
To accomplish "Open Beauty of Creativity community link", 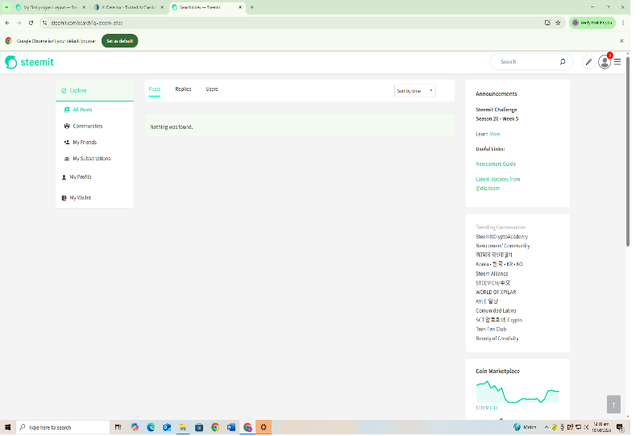I will pos(497,338).
